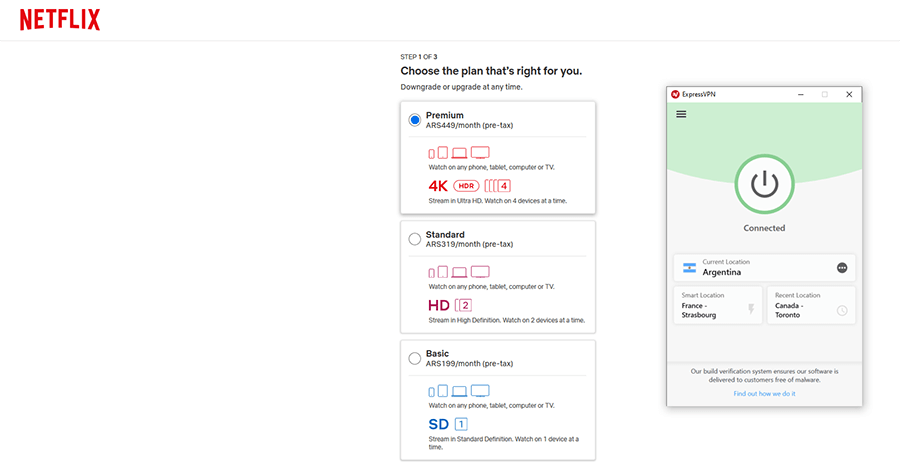This screenshot has height=468, width=900.
Task: Click 'Choose the plan that's right for you.' heading
Action: click(x=491, y=71)
